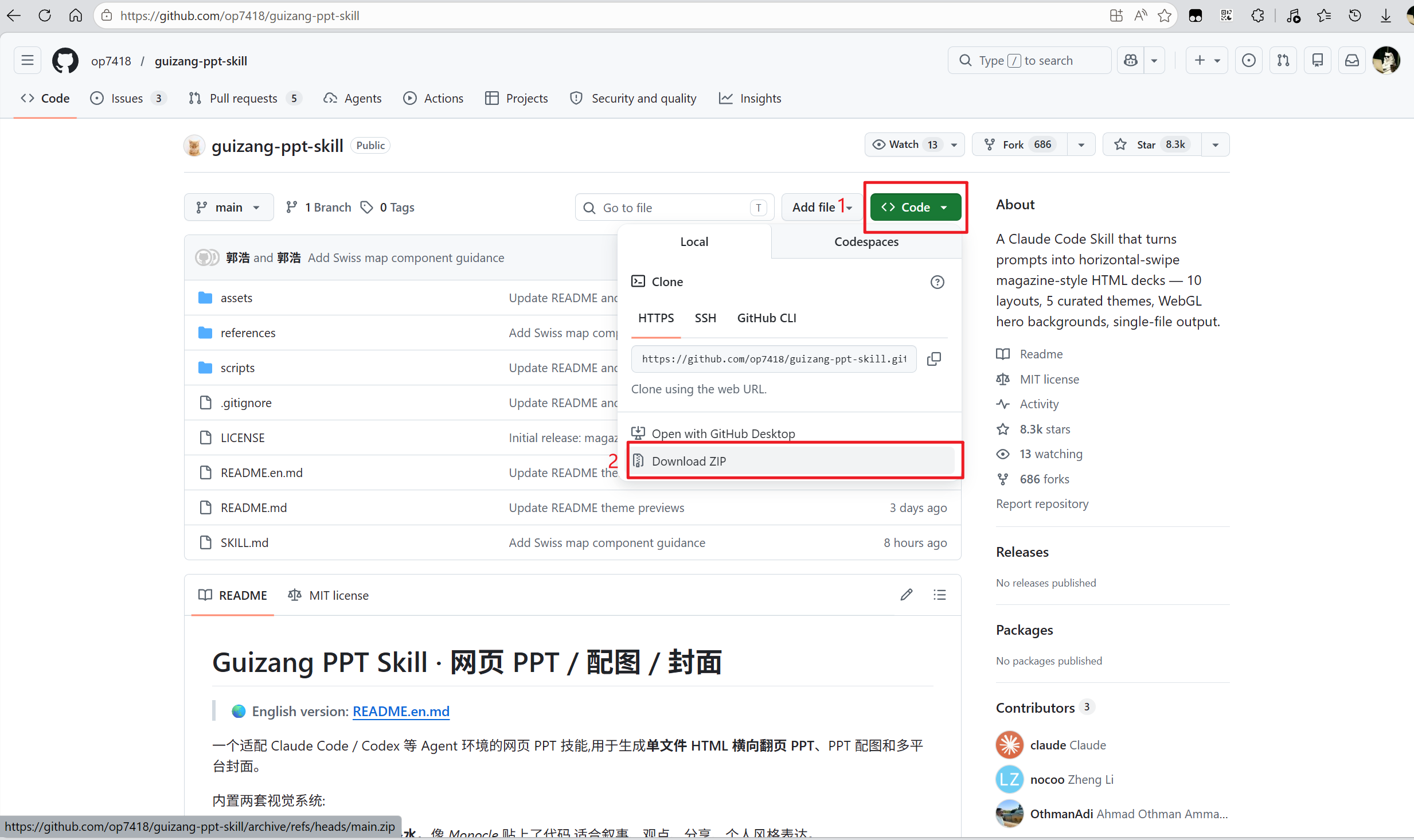This screenshot has height=840, width=1414.
Task: Expand the Star lists dropdown arrow
Action: (x=1215, y=144)
